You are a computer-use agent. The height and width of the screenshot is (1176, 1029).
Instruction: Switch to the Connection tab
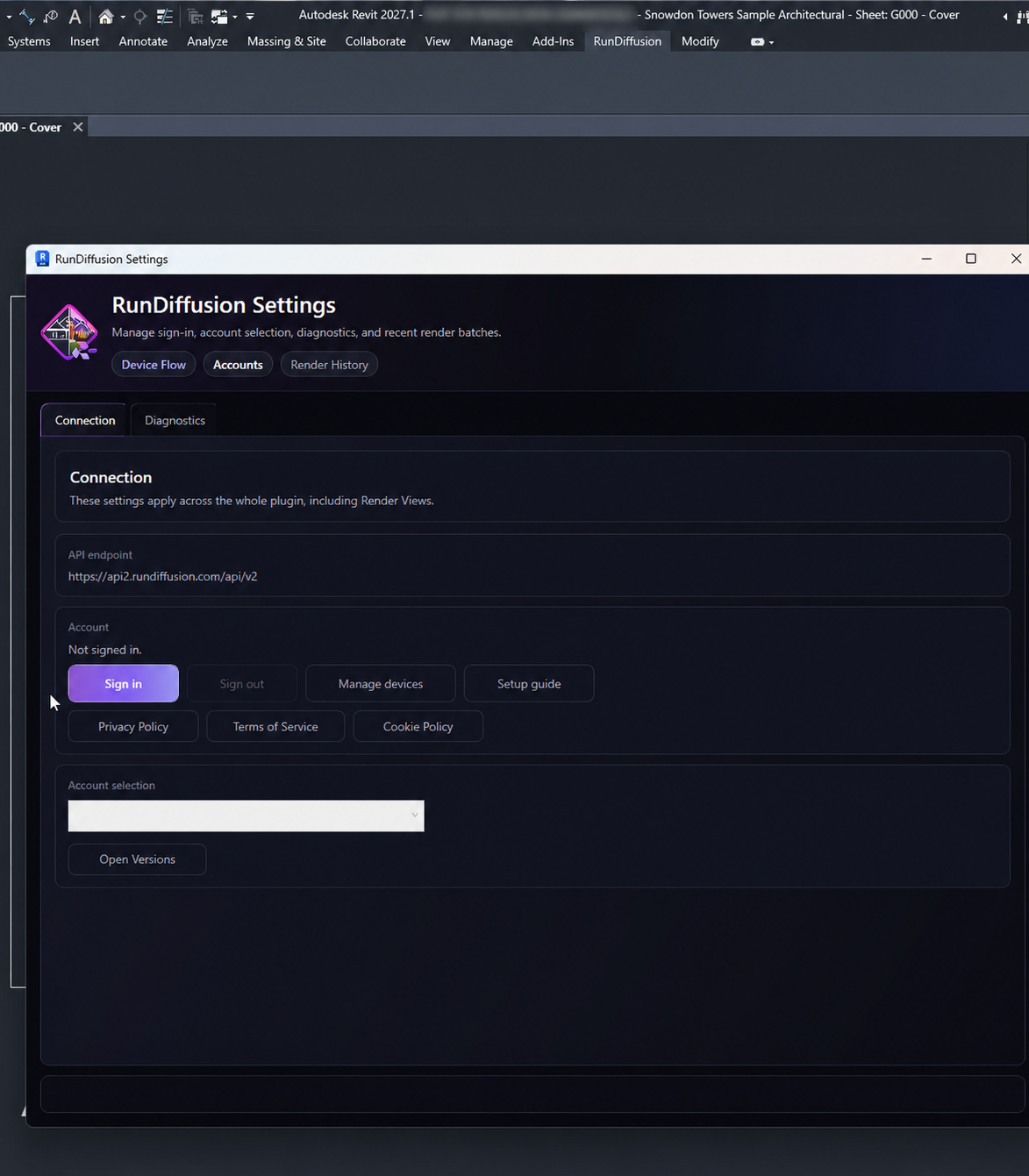pos(84,420)
